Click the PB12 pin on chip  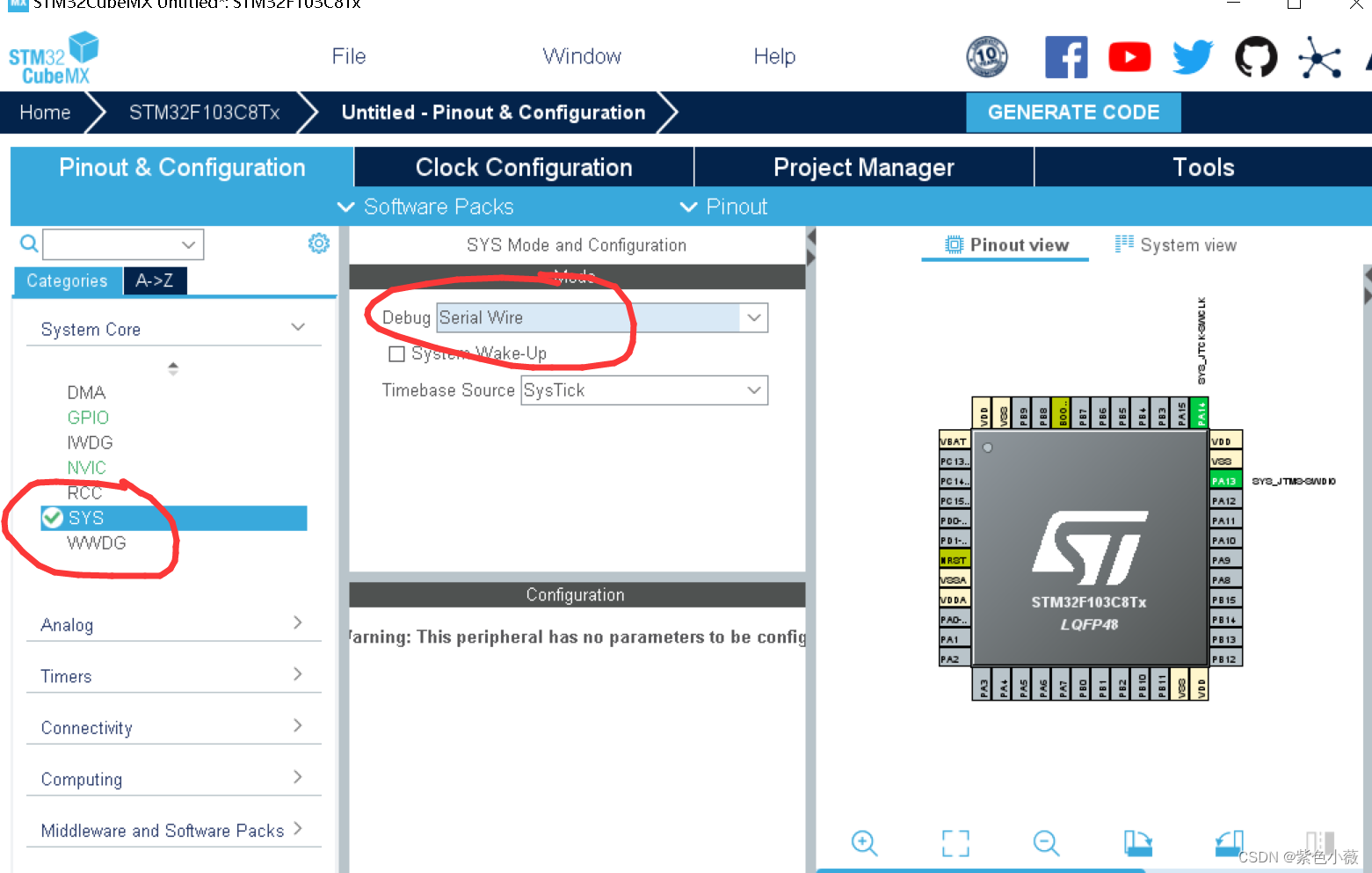[x=1225, y=658]
